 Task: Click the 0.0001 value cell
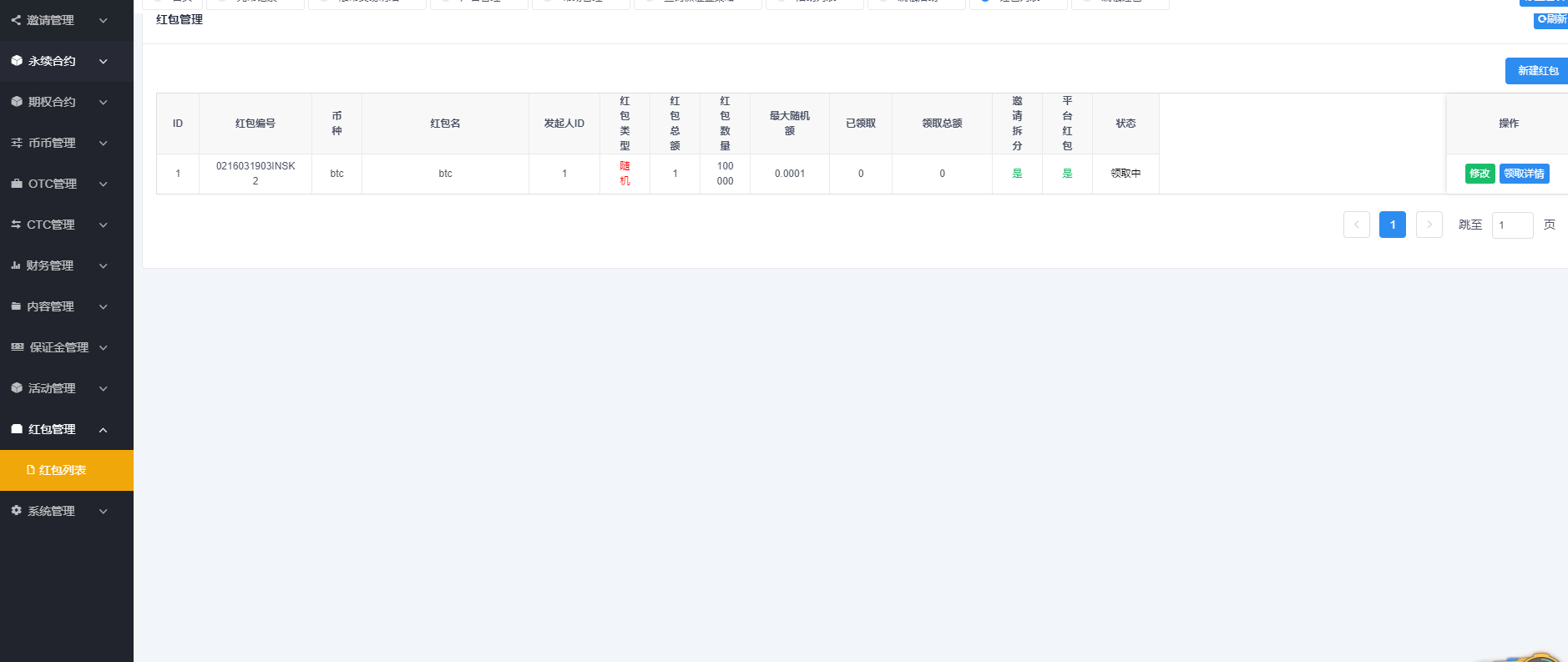click(x=790, y=174)
